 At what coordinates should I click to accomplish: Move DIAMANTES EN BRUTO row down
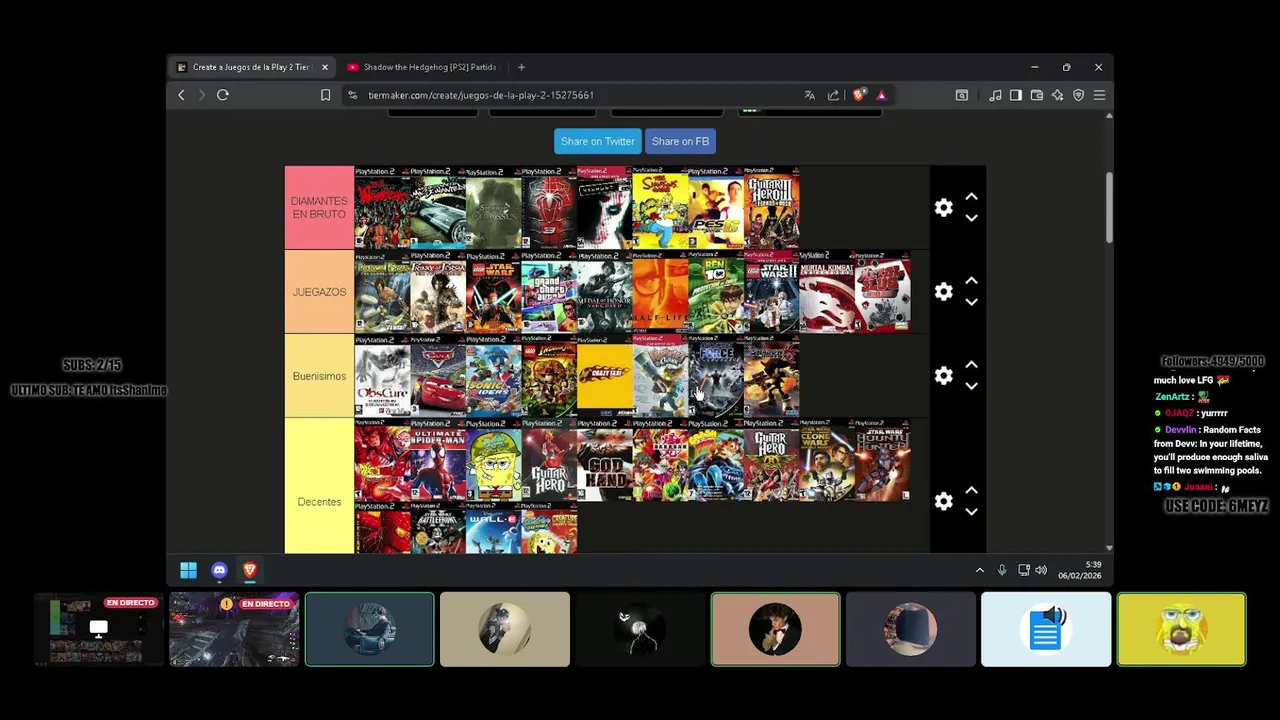coord(971,218)
